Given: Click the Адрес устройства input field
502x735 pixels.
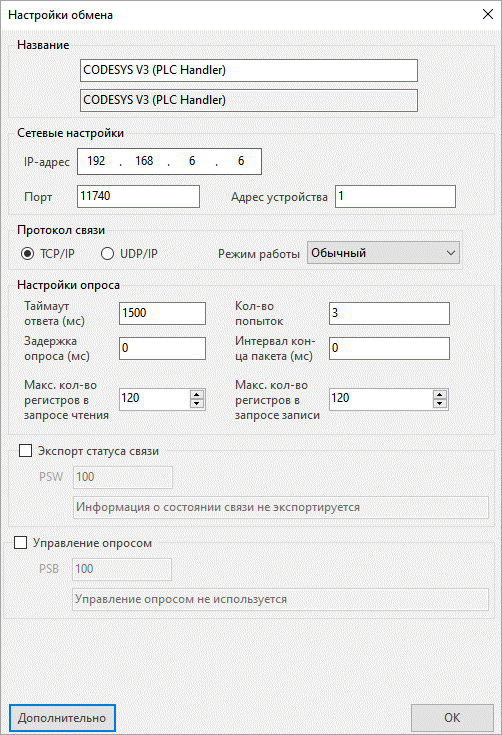Looking at the screenshot, I should 395,196.
